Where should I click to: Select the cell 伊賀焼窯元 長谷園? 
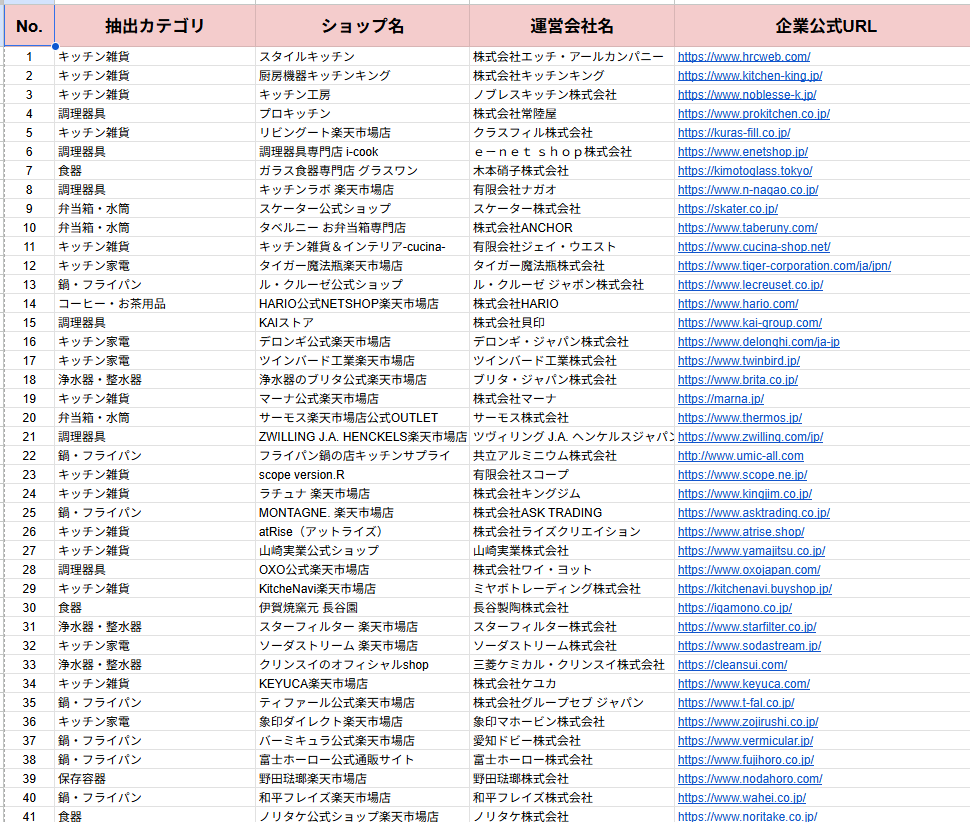pos(363,608)
